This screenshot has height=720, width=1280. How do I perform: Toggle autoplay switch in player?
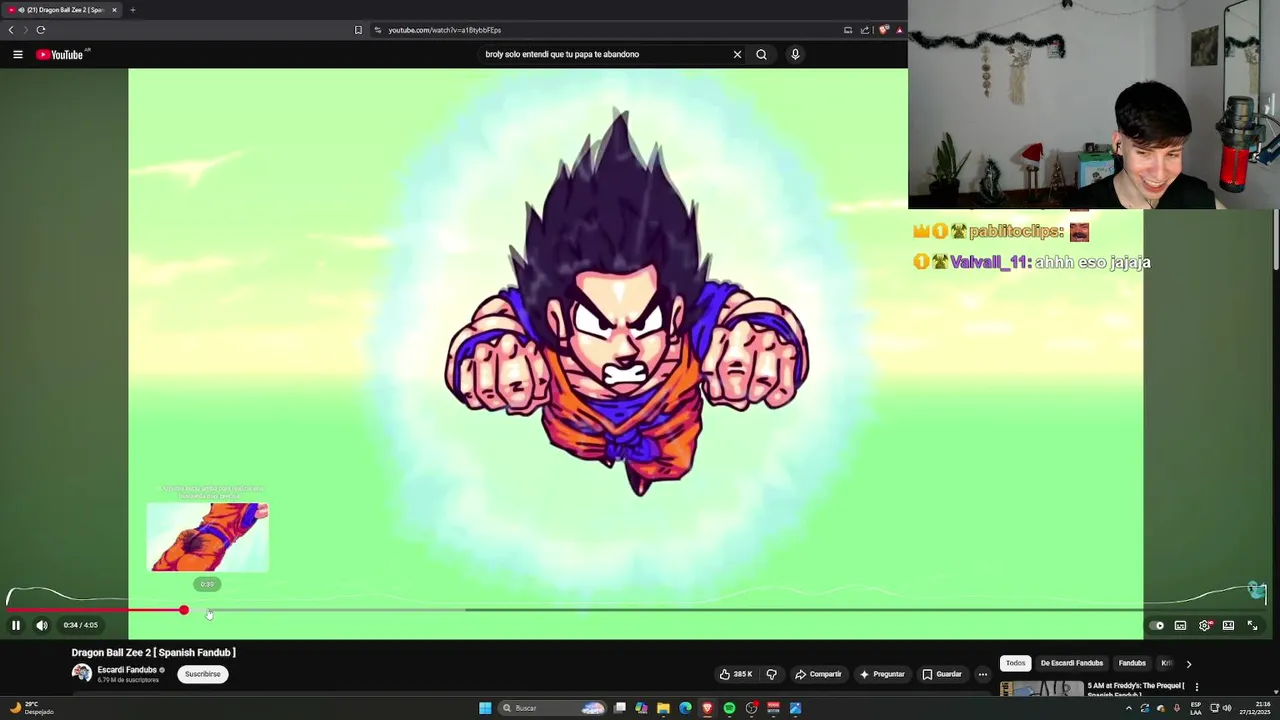pos(1156,625)
